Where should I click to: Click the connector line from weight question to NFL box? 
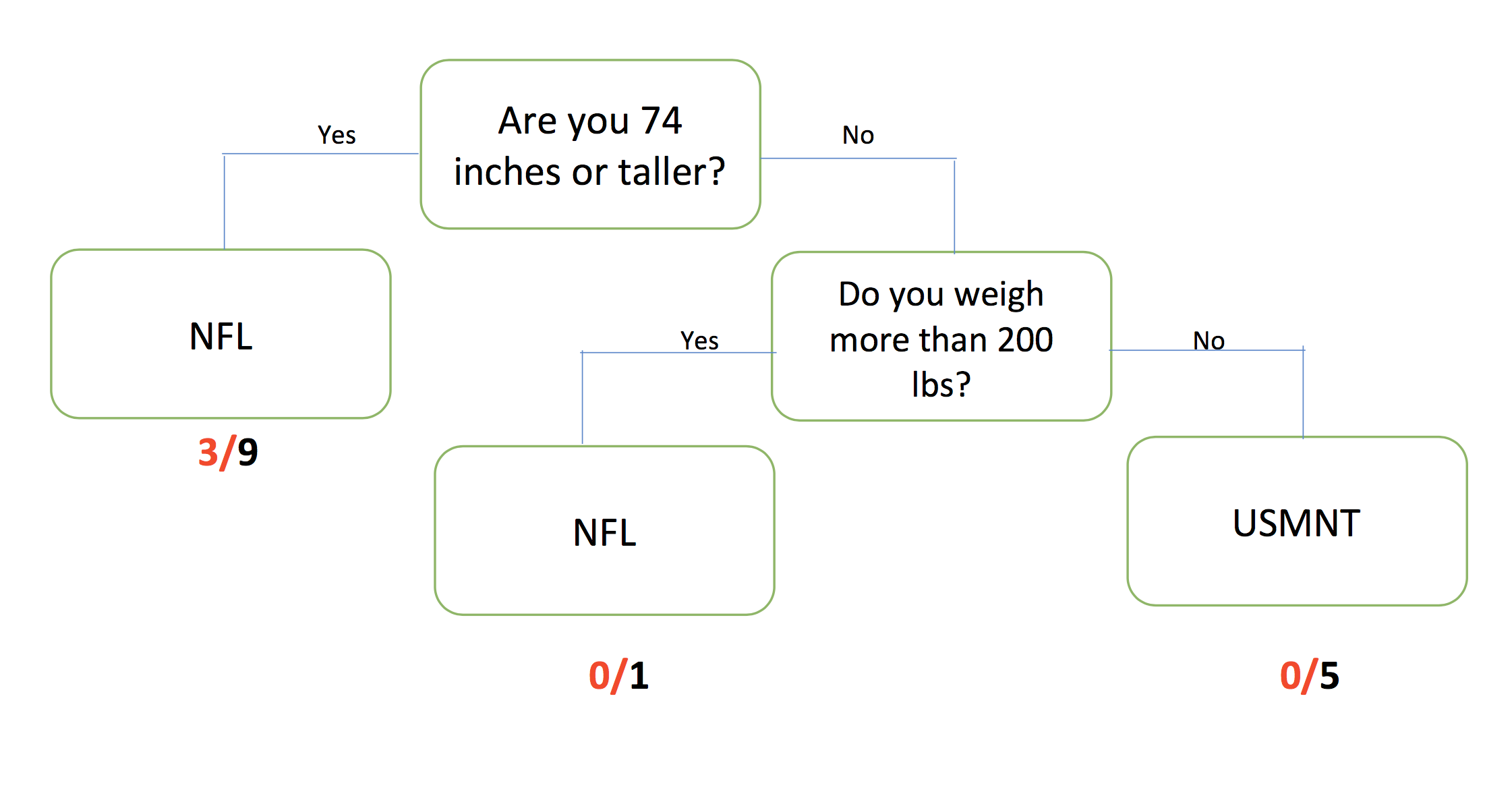pos(583,398)
